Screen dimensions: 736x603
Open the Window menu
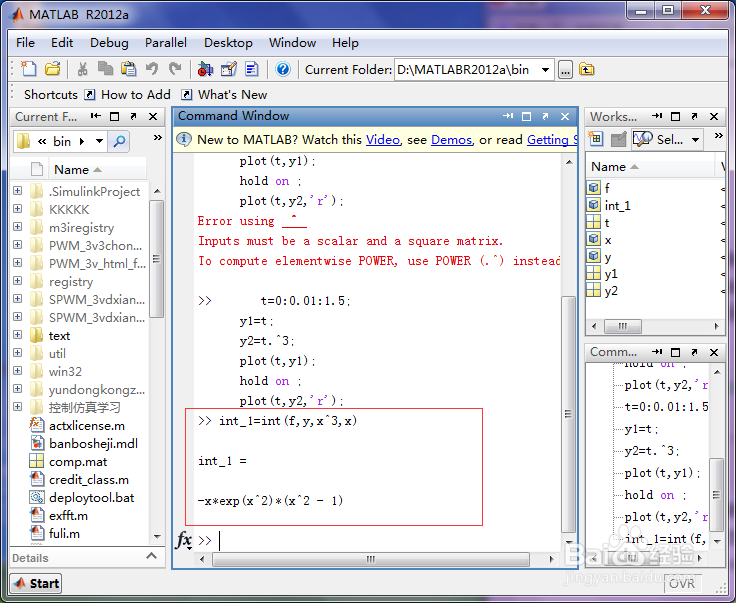[x=292, y=43]
